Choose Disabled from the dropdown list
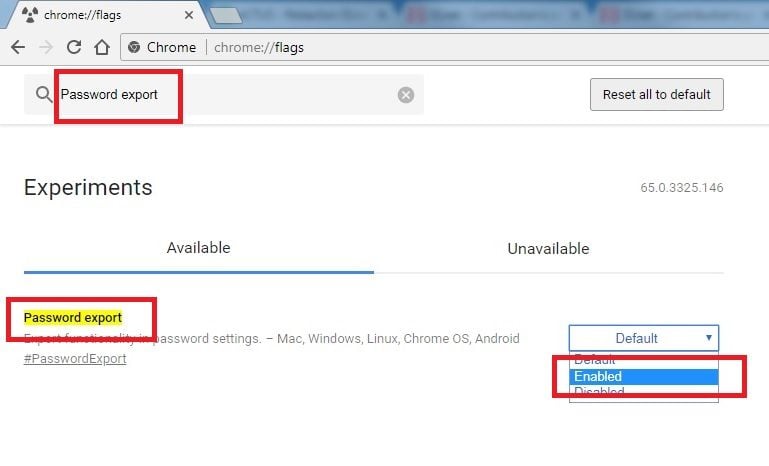This screenshot has width=769, height=466. (x=643, y=392)
